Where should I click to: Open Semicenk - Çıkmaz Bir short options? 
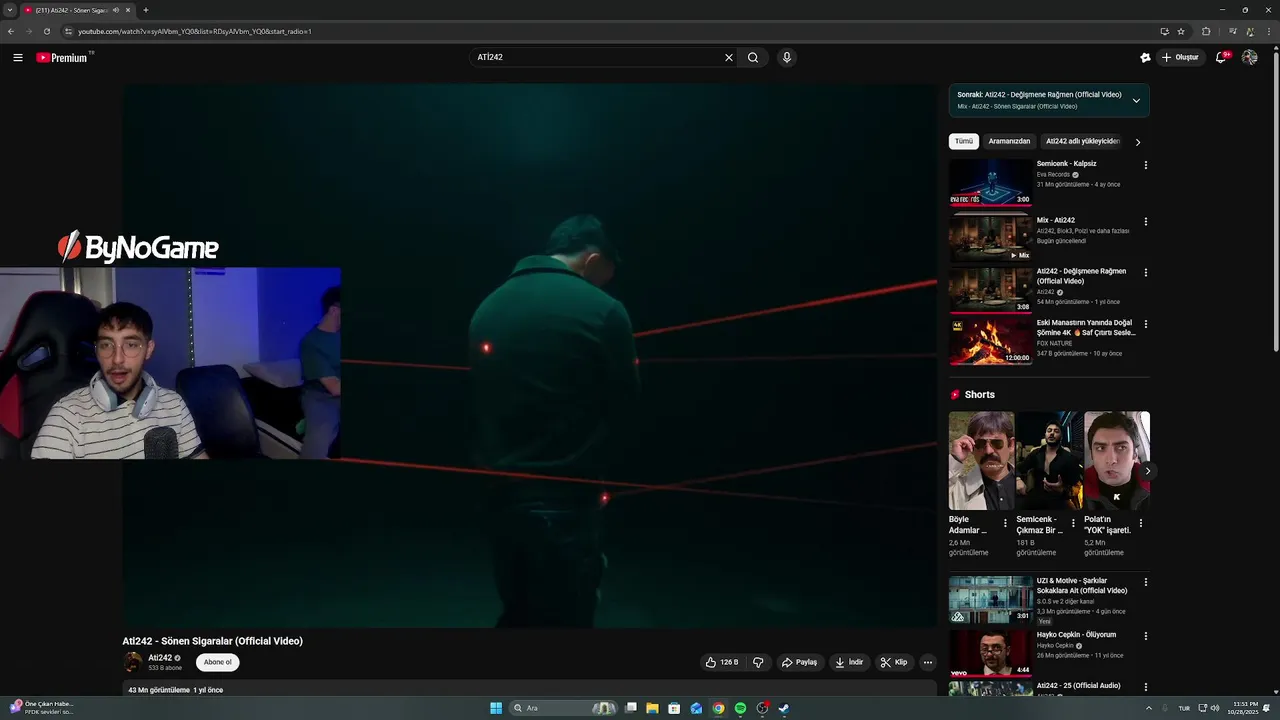1074,523
